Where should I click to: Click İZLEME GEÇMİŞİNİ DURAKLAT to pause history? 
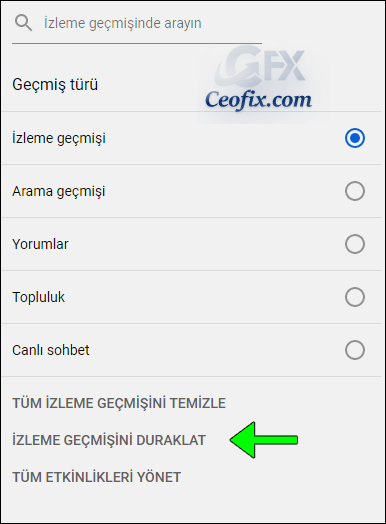point(109,440)
